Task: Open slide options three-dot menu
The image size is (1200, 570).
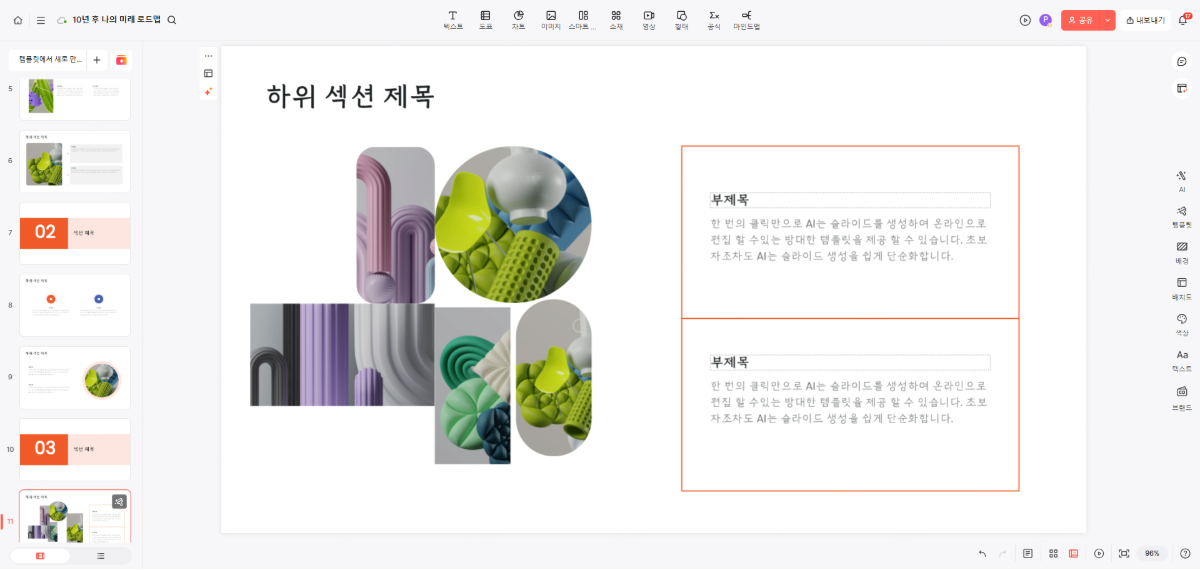Action: pos(208,55)
